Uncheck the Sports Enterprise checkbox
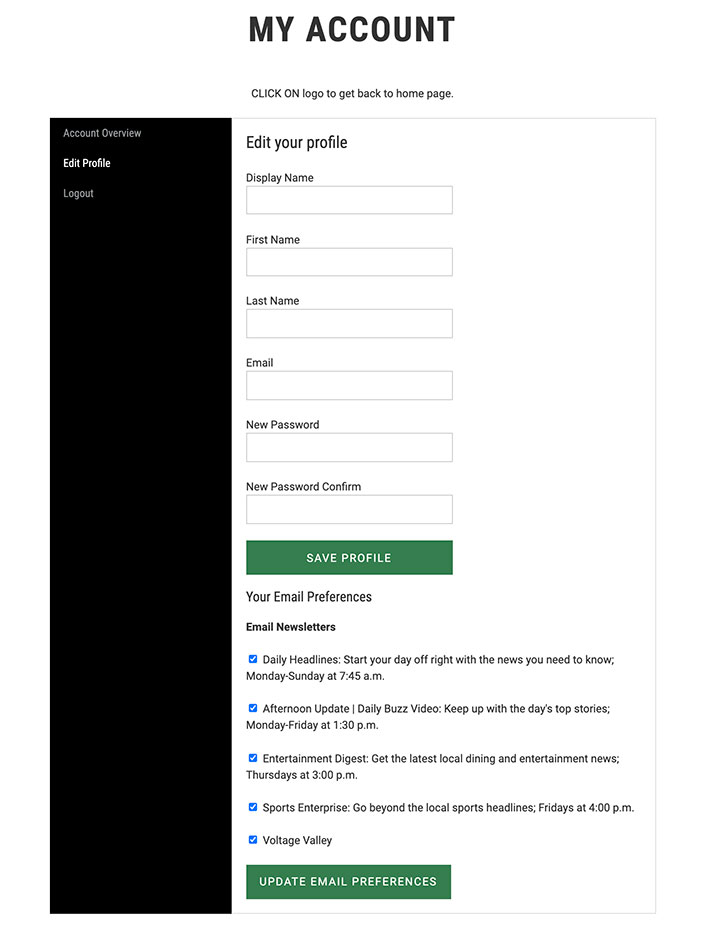Viewport: 706px width, 925px height. (x=253, y=807)
